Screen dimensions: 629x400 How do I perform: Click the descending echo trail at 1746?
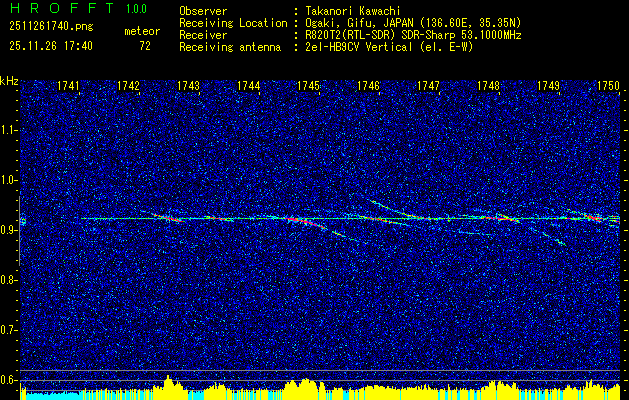[x=395, y=209]
